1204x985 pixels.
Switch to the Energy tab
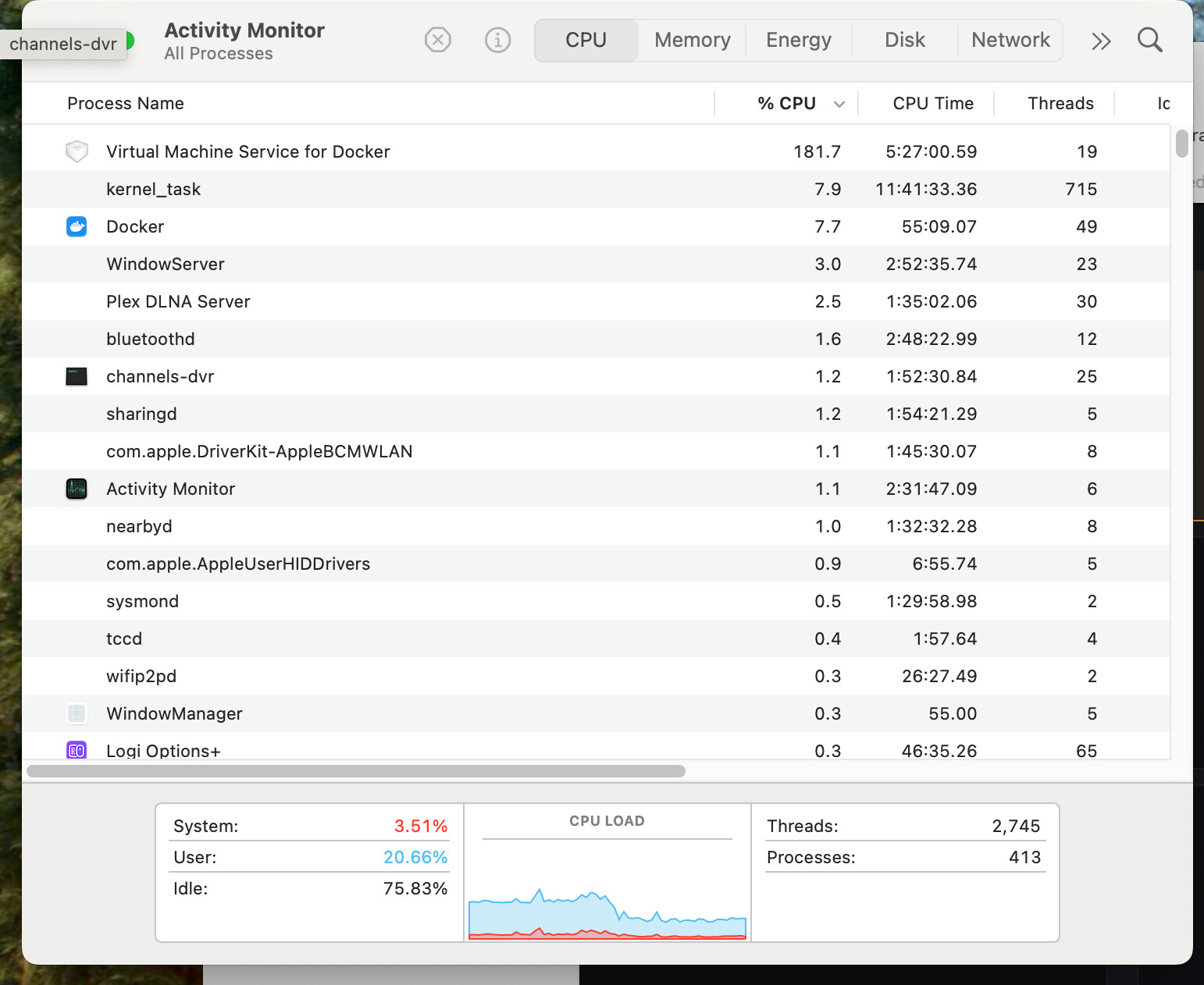click(x=799, y=40)
